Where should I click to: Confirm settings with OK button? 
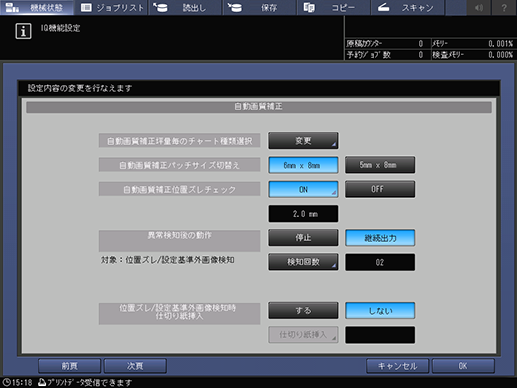tap(463, 366)
